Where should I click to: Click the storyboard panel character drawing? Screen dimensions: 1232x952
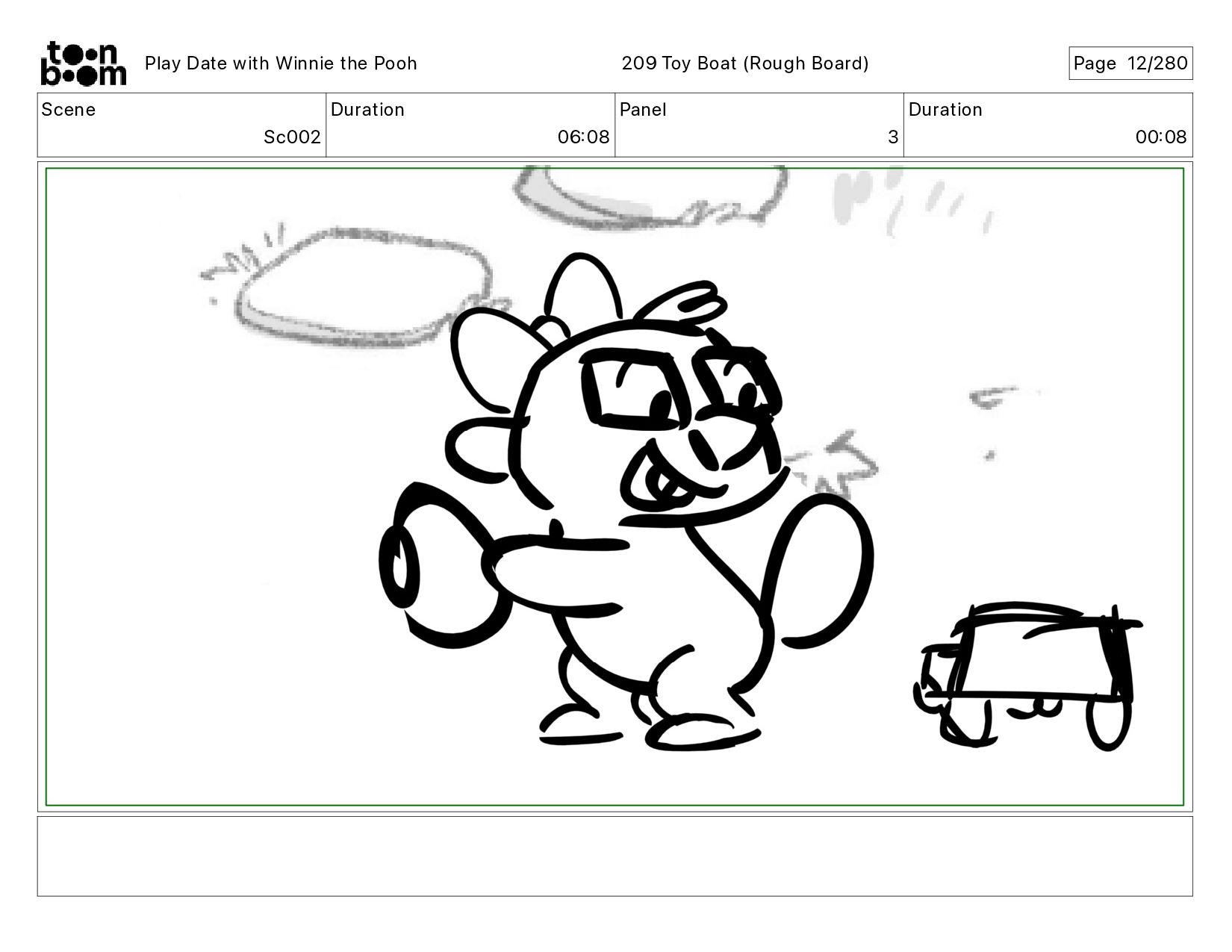[x=626, y=502]
